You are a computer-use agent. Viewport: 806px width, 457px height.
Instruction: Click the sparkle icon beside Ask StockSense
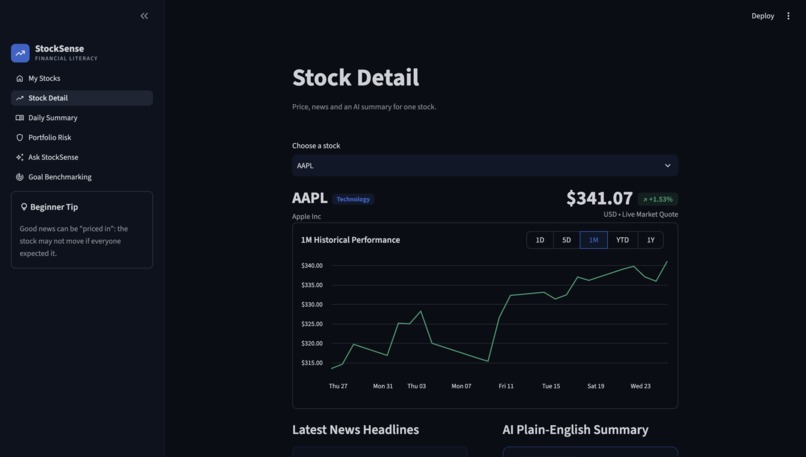click(20, 157)
